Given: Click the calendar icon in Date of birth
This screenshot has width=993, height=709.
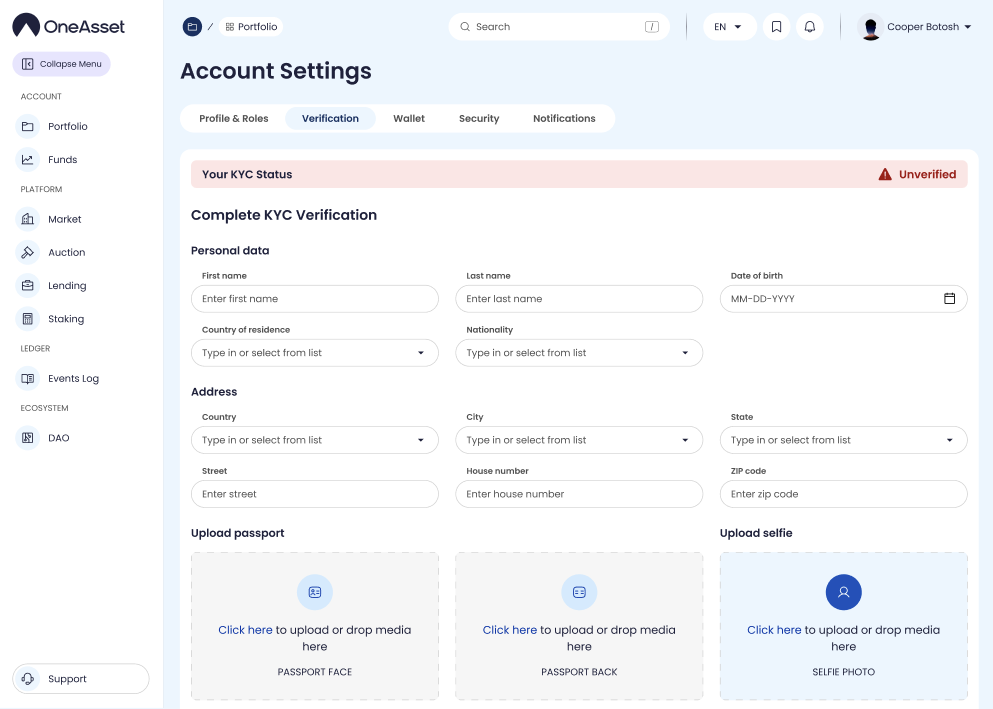Looking at the screenshot, I should point(949,299).
